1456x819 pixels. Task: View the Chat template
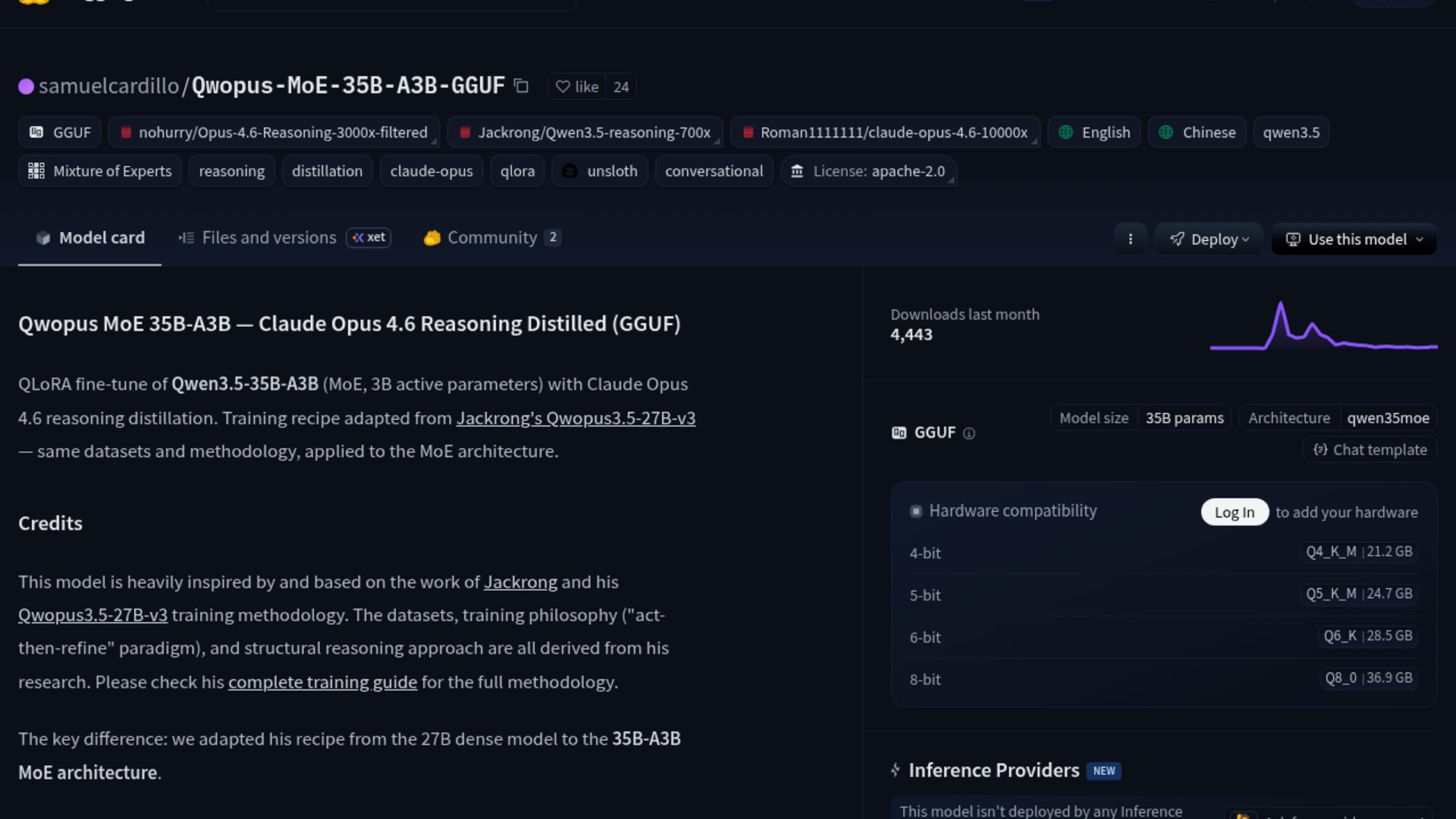point(1370,450)
